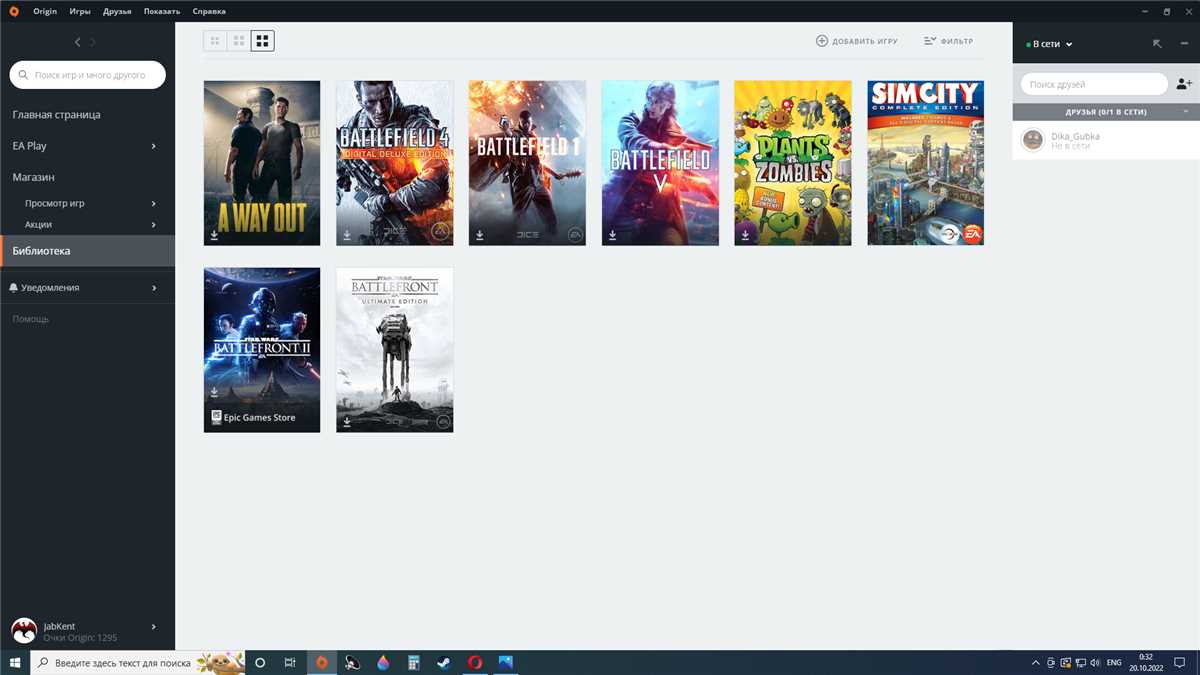The height and width of the screenshot is (675, 1200).
Task: Open the Фильтр options
Action: pos(948,41)
